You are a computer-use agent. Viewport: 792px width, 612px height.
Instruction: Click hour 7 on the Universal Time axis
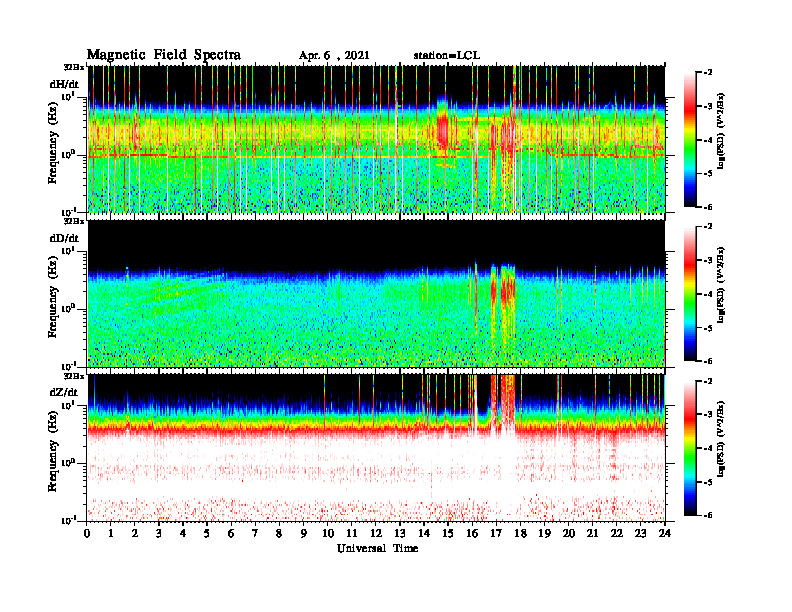point(256,533)
